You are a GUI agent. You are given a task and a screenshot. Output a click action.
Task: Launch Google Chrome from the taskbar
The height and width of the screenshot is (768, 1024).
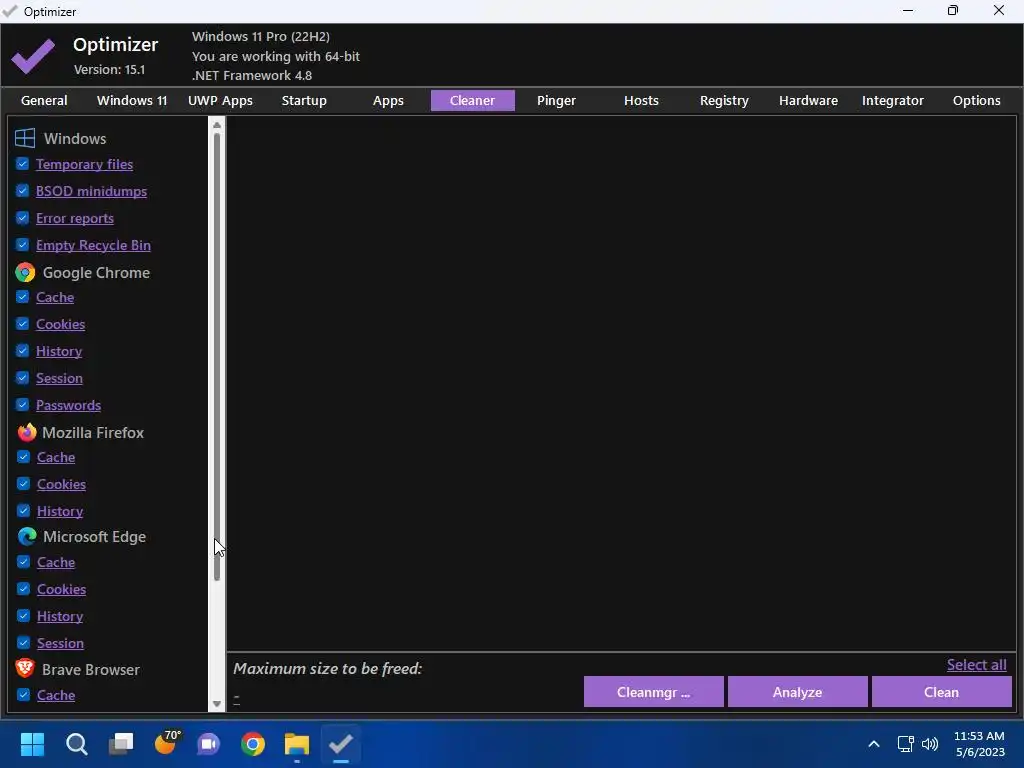point(253,744)
